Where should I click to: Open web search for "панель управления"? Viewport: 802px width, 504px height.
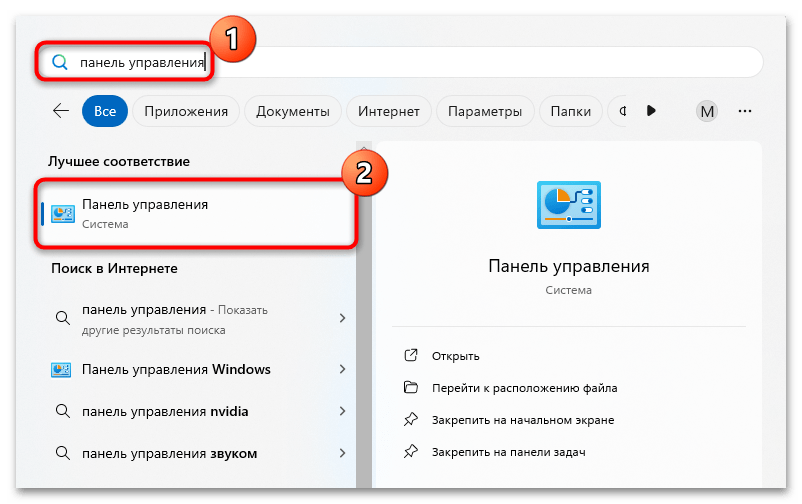pyautogui.click(x=199, y=319)
